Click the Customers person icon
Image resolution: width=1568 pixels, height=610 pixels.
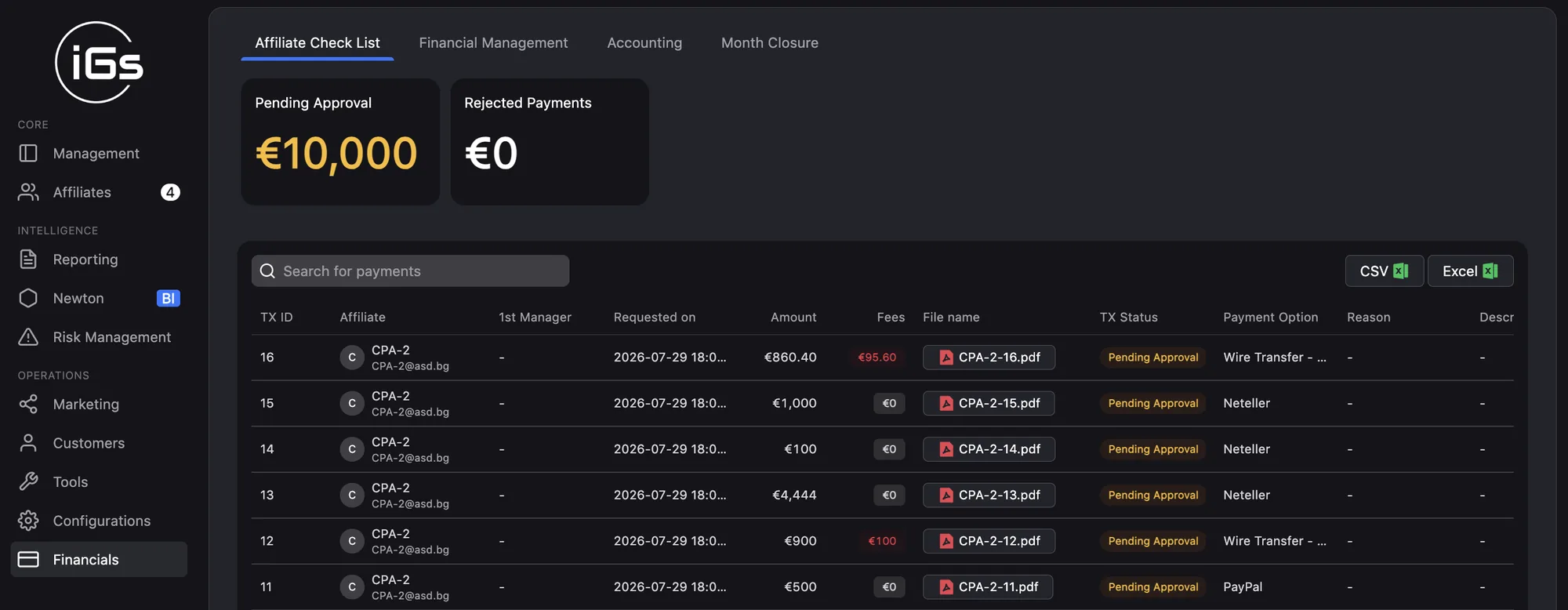tap(28, 443)
